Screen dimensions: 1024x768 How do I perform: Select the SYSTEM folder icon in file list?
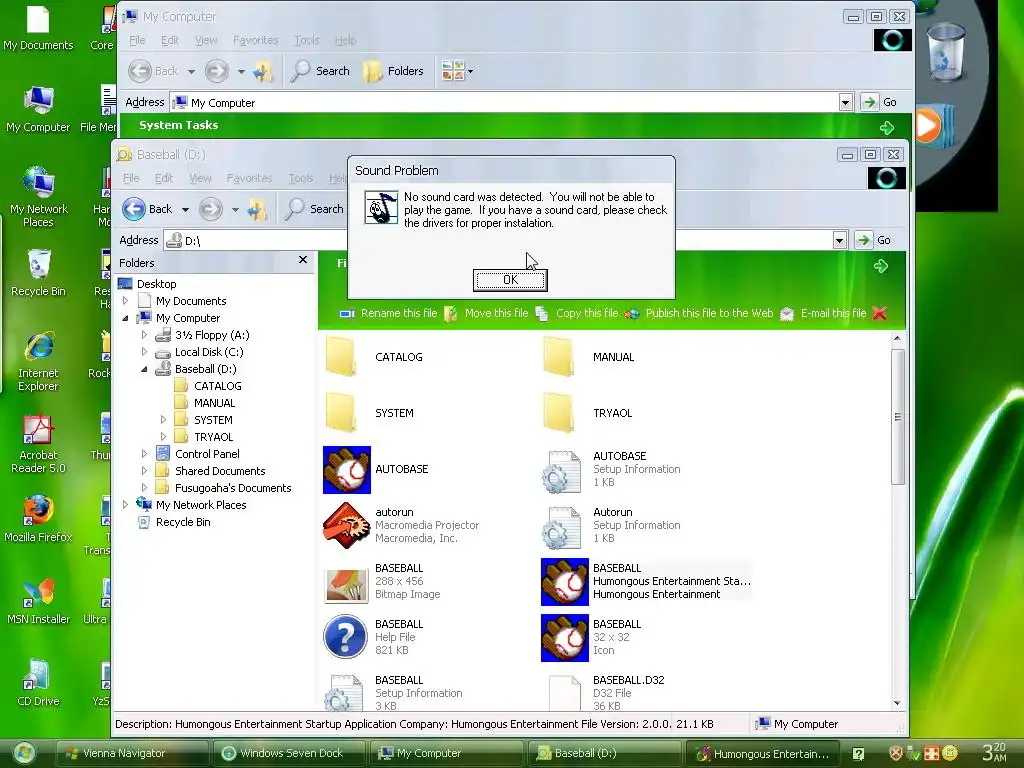[342, 413]
